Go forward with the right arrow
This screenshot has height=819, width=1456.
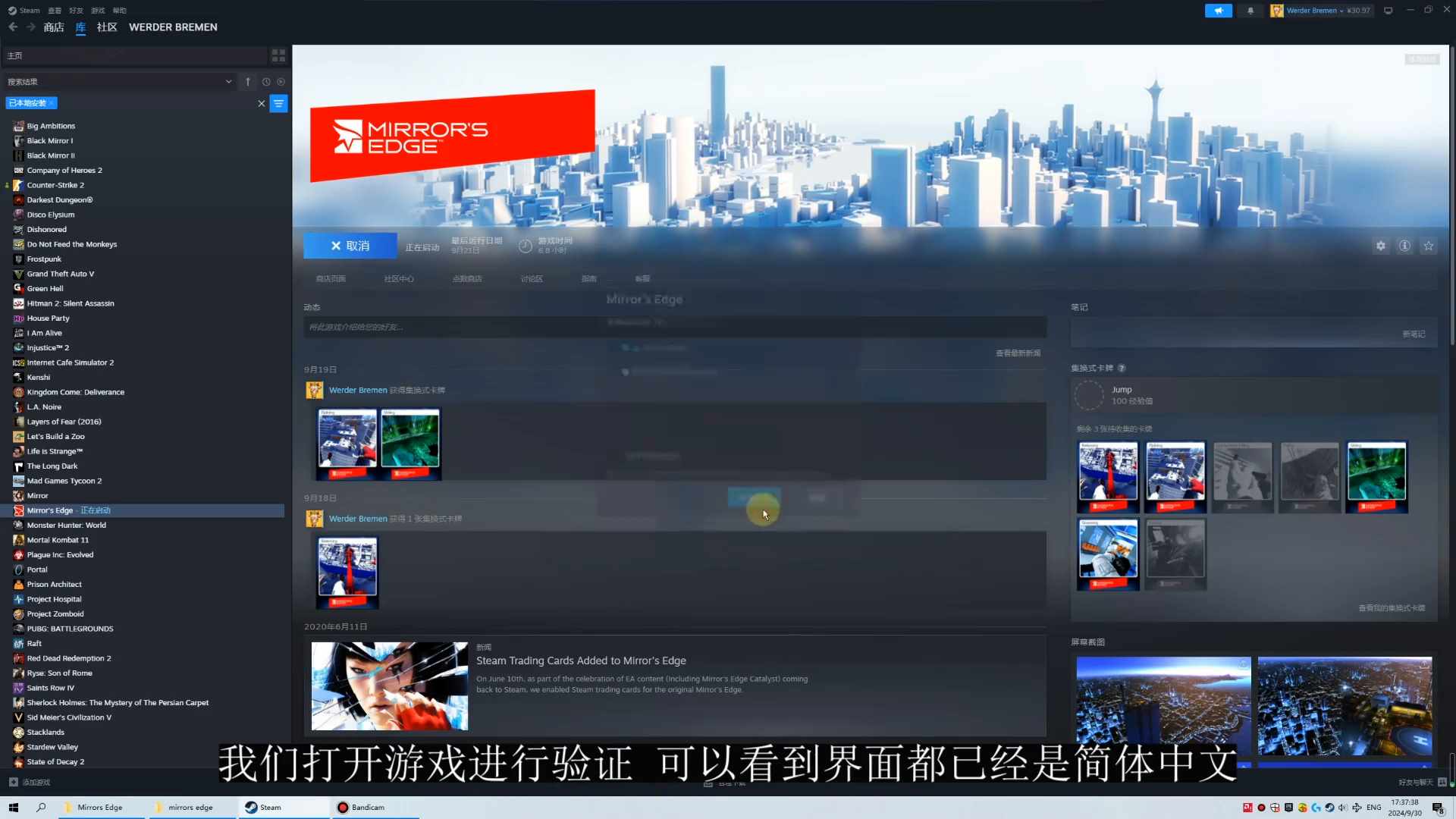tap(31, 27)
